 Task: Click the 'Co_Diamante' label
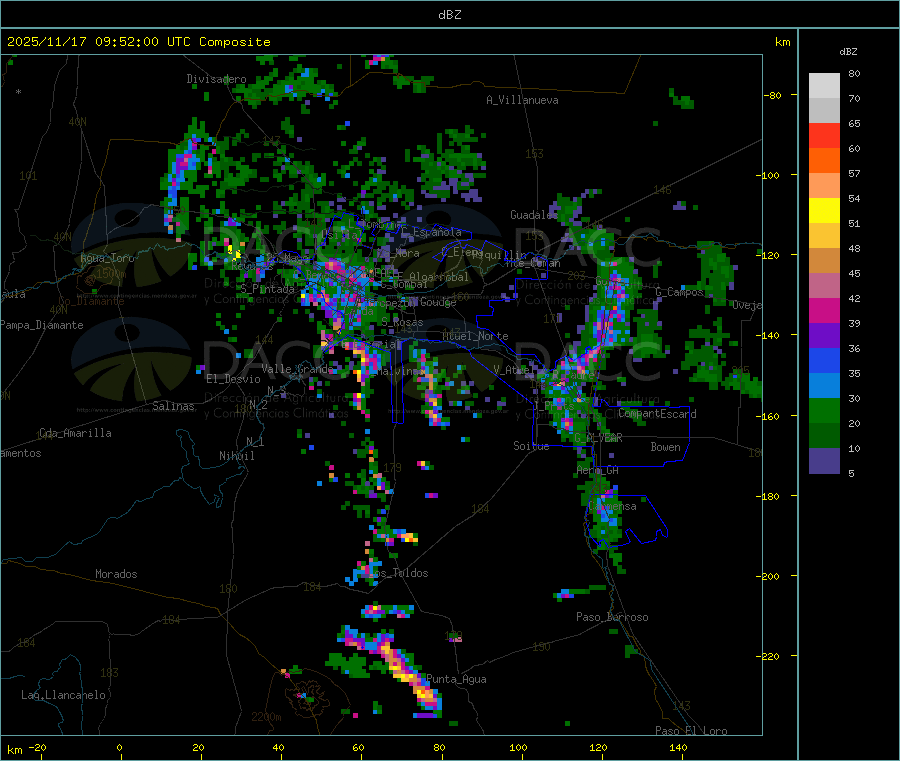coord(91,301)
